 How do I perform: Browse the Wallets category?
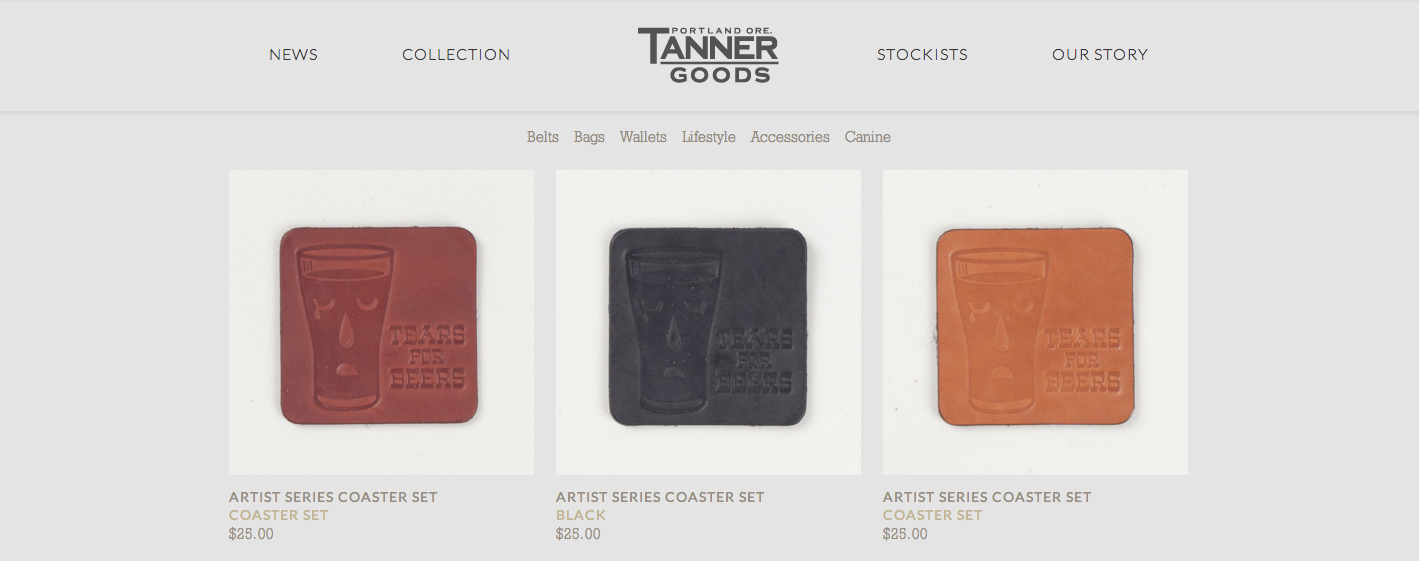(x=643, y=137)
